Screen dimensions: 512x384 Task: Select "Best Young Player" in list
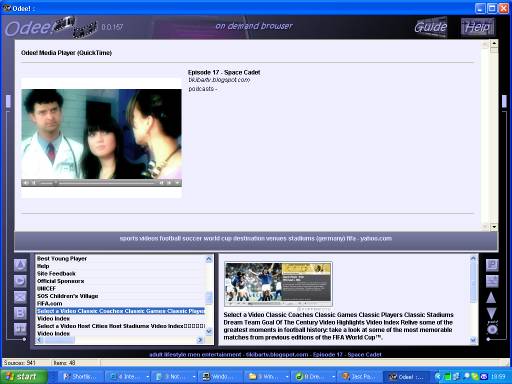62,259
